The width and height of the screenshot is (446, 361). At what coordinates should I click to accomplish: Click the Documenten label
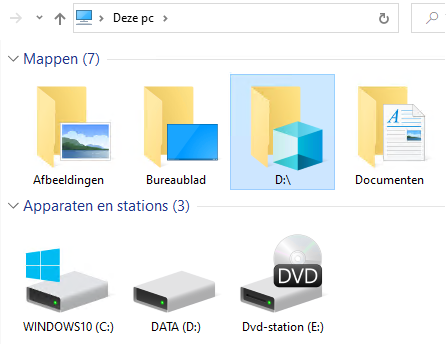pos(389,180)
